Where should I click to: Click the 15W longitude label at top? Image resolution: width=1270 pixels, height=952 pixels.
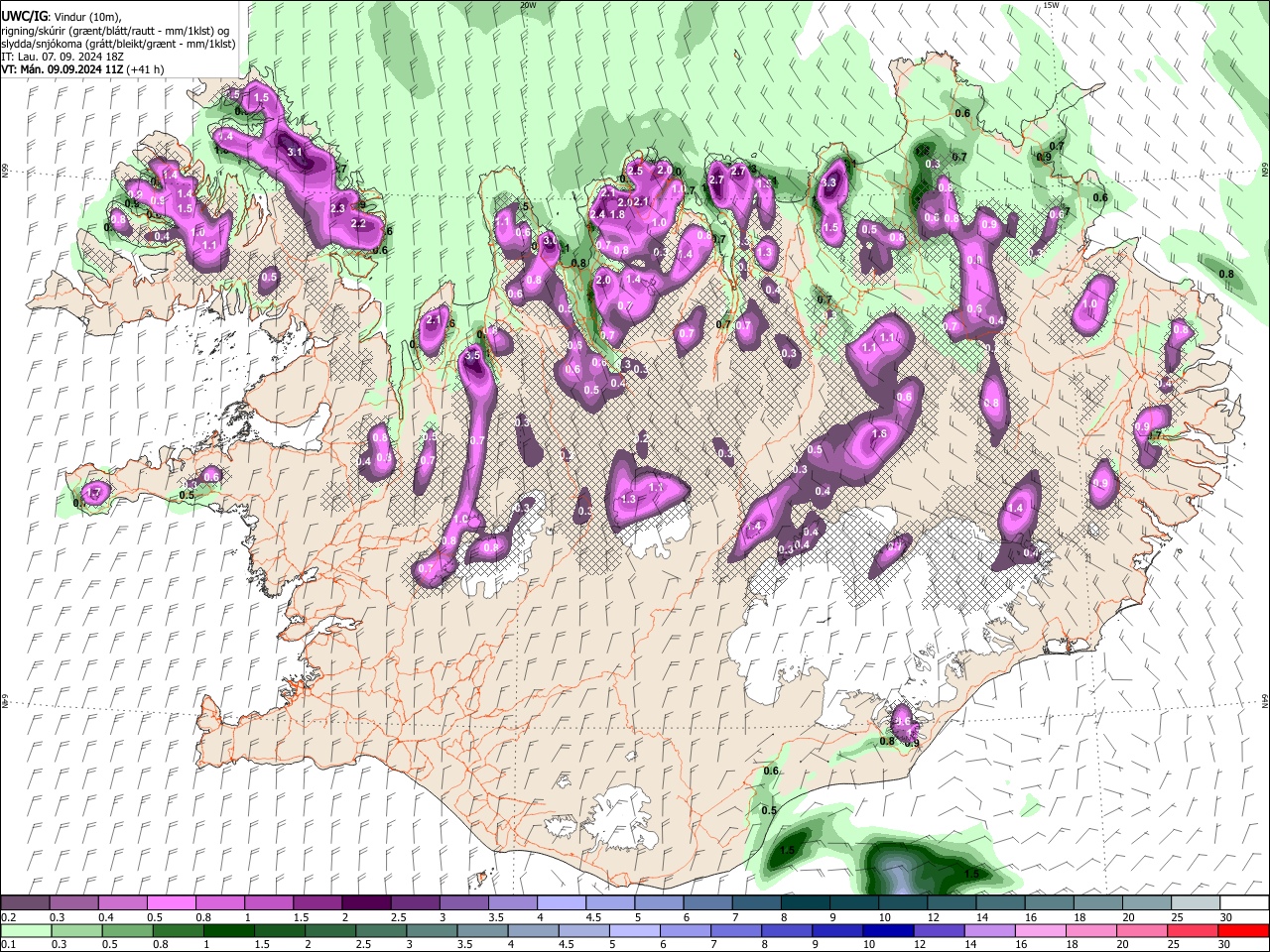coord(1051,5)
